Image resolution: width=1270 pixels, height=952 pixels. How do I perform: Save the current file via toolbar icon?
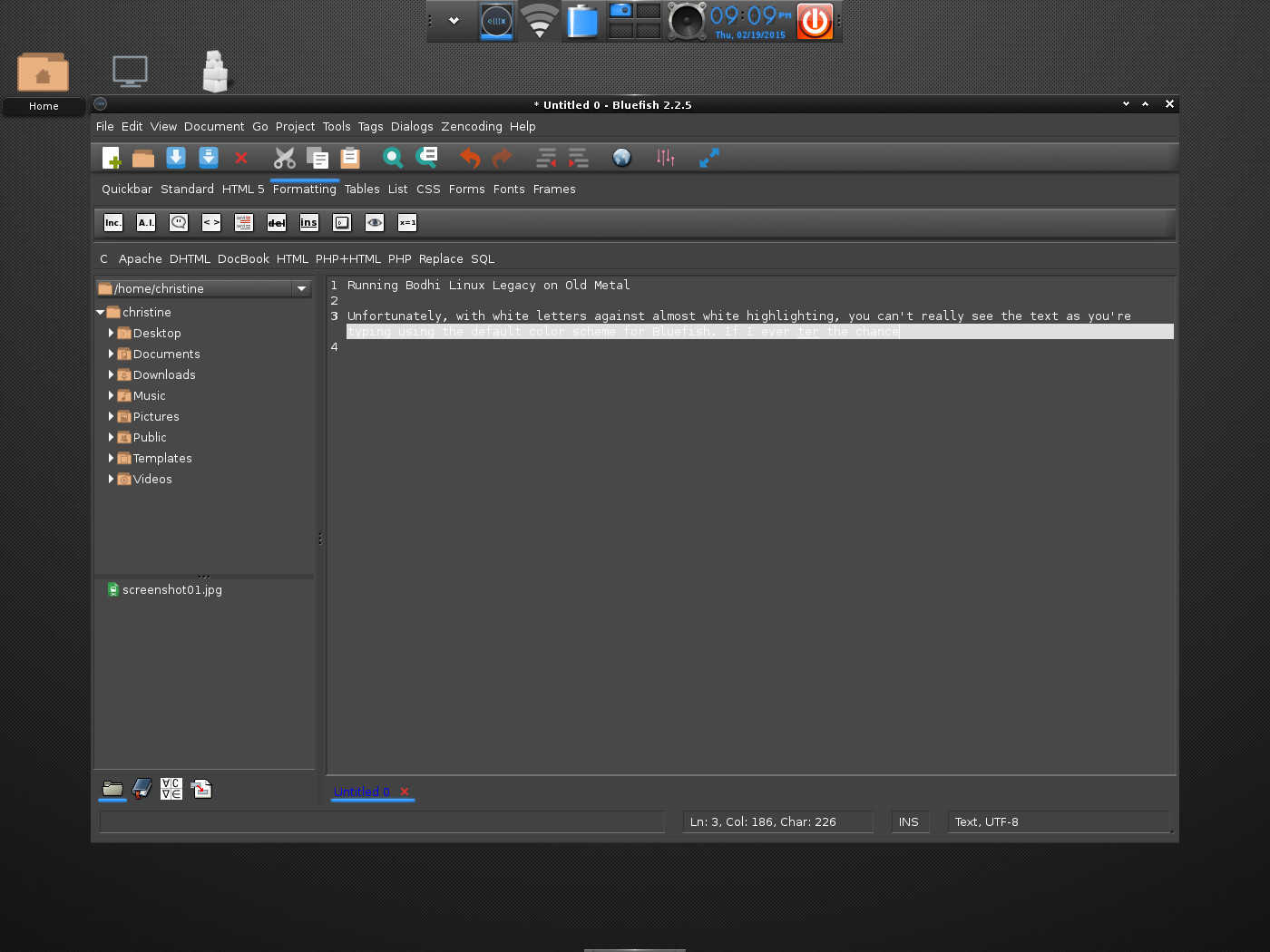pyautogui.click(x=176, y=158)
